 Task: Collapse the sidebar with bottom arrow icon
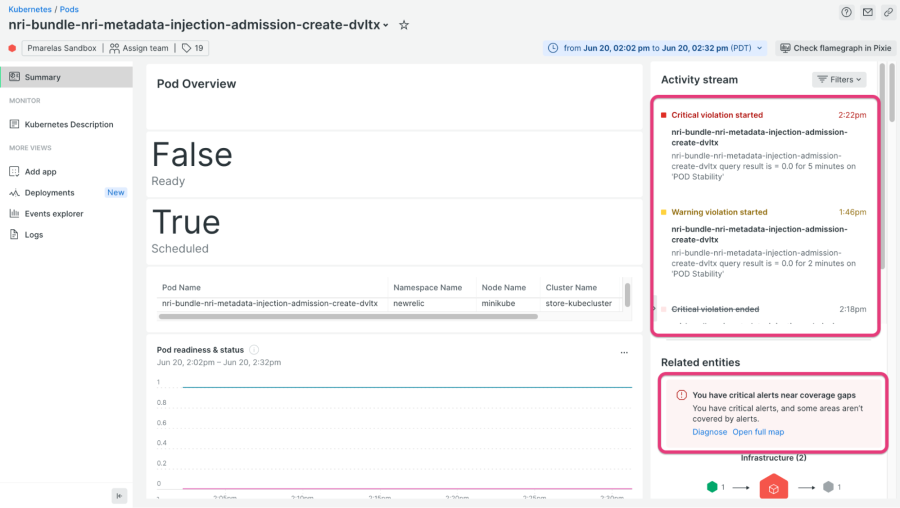[x=119, y=495]
